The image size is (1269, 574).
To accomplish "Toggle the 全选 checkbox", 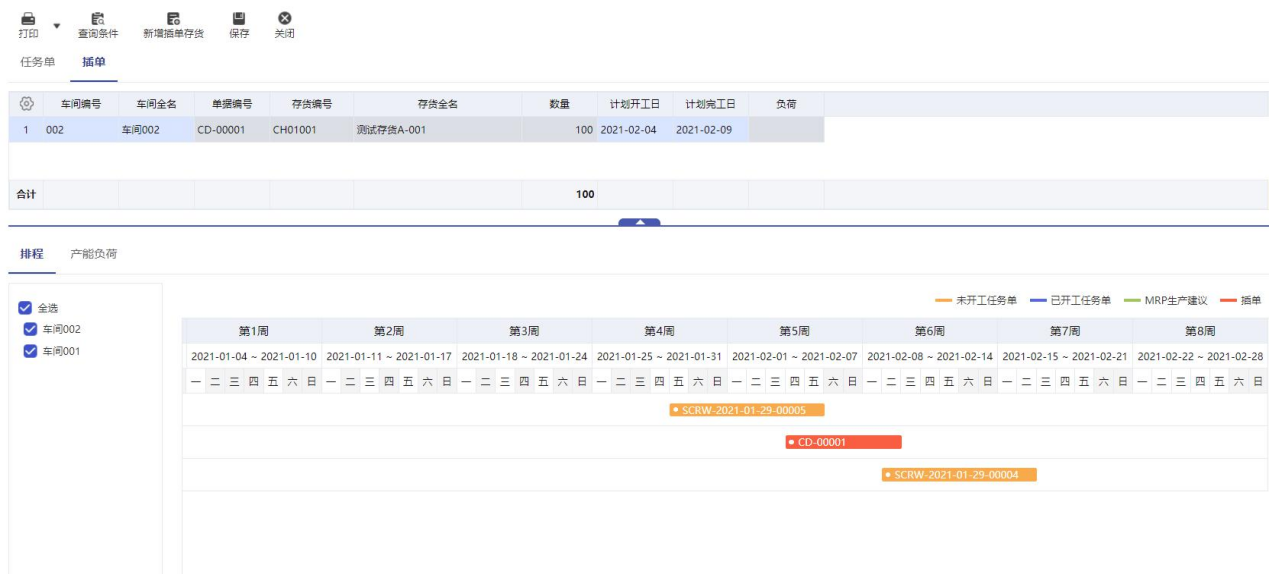I will point(27,308).
